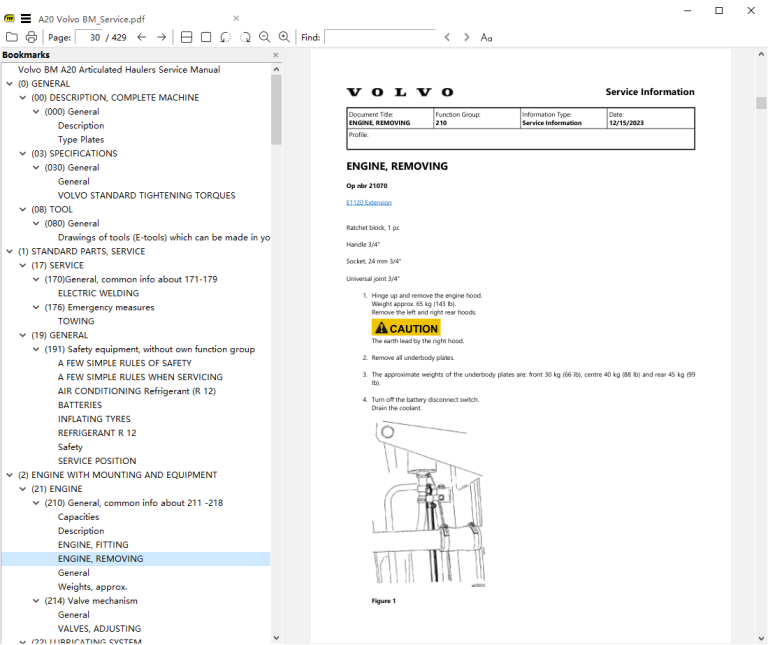Rotate the page counterclockwise
This screenshot has height=645, width=768.
point(225,37)
